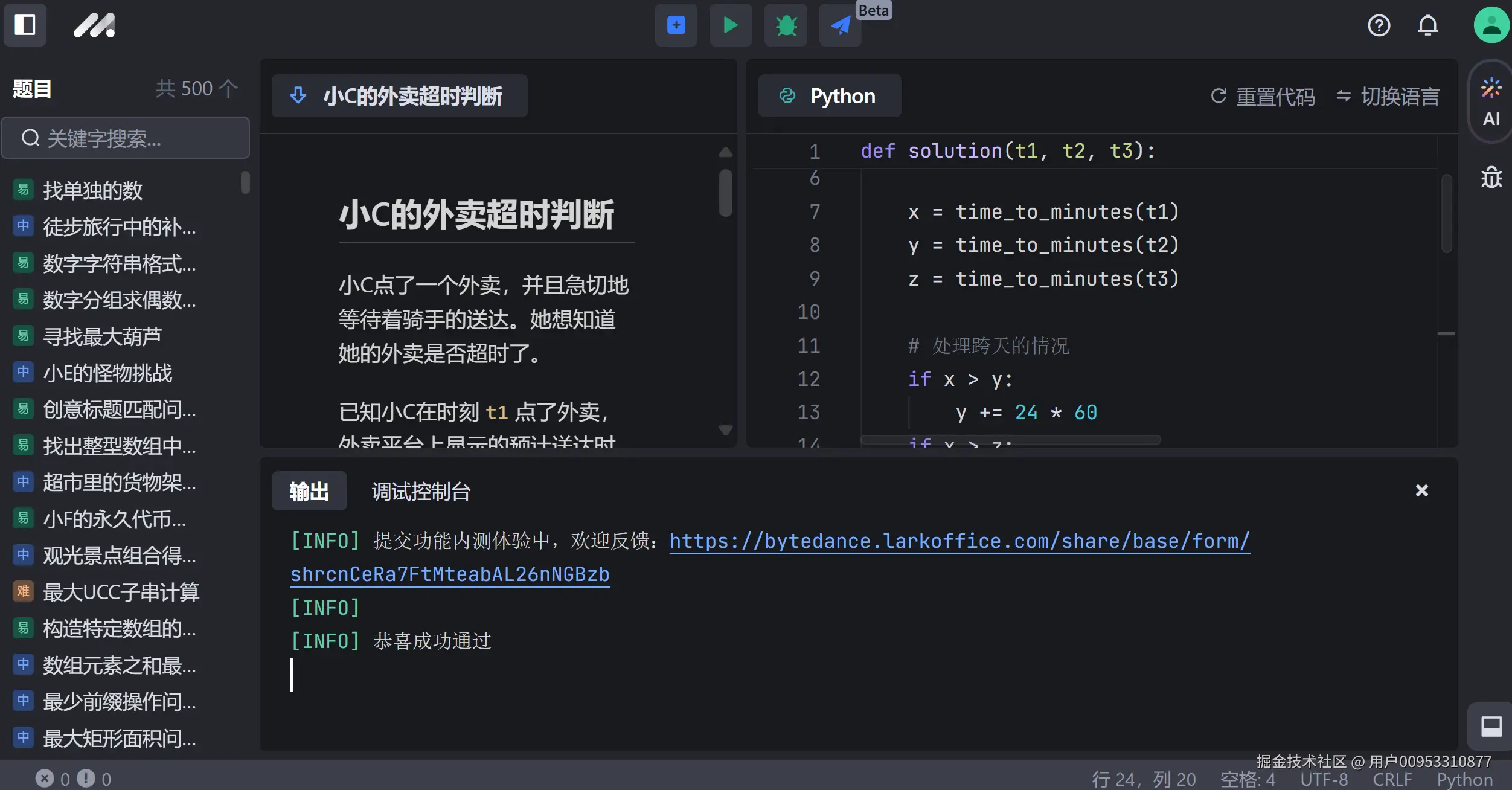1512x790 pixels.
Task: Open problem 最大UCC子串计算
Action: click(x=121, y=592)
